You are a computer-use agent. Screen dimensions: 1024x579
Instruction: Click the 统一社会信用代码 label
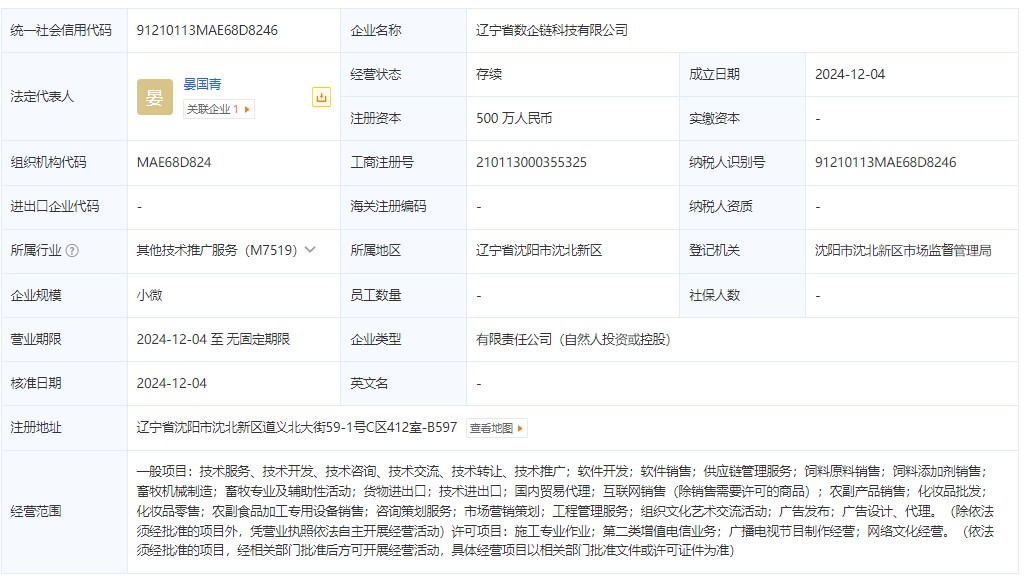(x=61, y=30)
